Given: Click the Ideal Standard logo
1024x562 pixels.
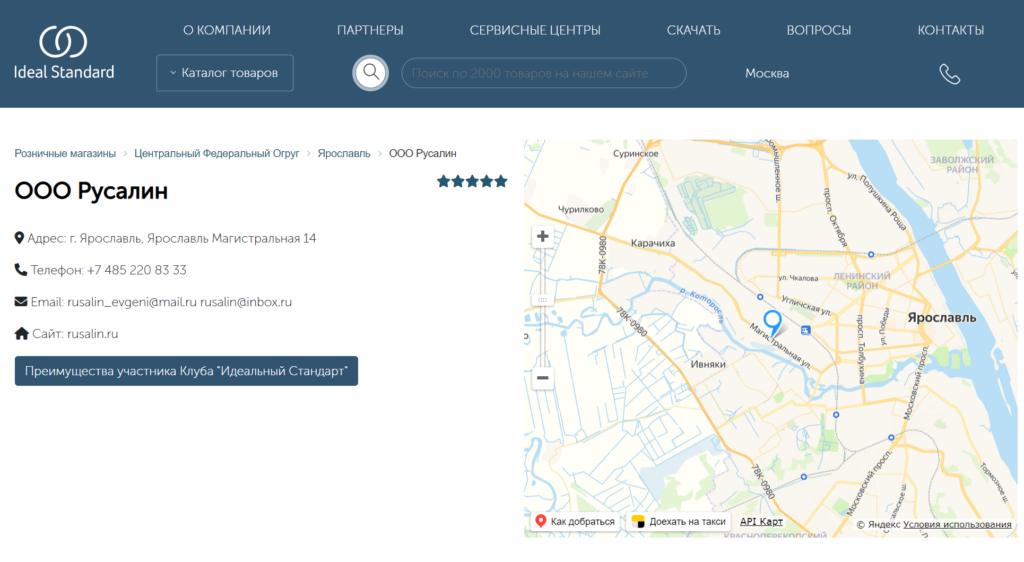Looking at the screenshot, I should pyautogui.click(x=64, y=52).
